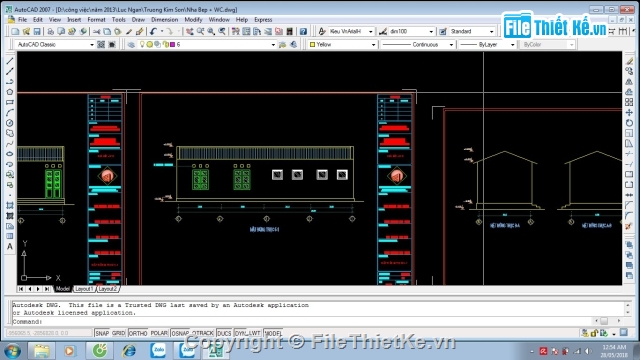Open the Dimension menu
Screen dimensions: 640x360
[164, 20]
